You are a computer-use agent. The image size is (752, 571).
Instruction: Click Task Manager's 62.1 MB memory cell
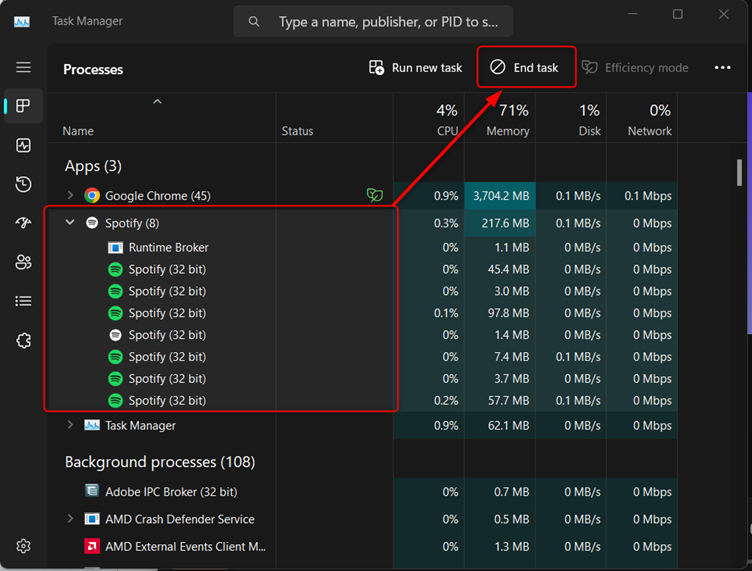(x=500, y=426)
